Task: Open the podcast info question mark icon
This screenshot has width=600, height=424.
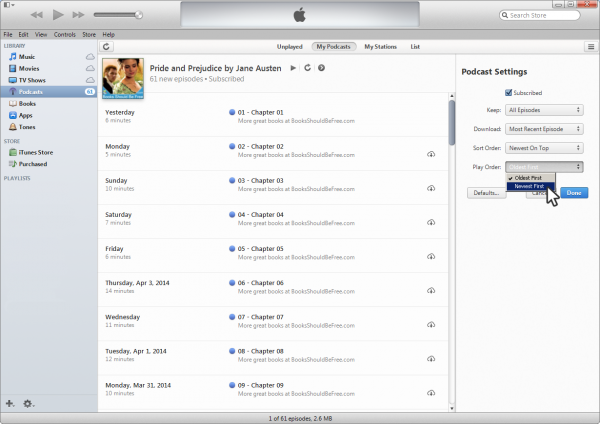Action: [x=321, y=67]
